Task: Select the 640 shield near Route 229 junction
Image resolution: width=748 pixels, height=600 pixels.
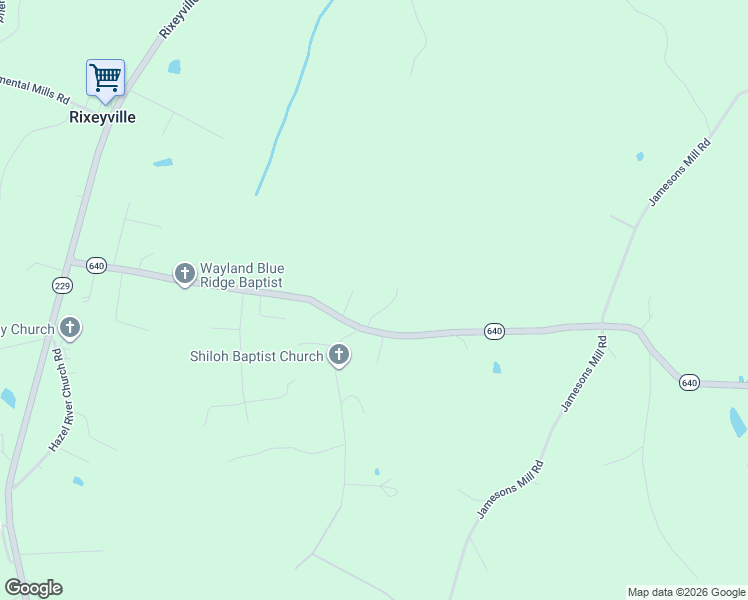Action: 96,266
